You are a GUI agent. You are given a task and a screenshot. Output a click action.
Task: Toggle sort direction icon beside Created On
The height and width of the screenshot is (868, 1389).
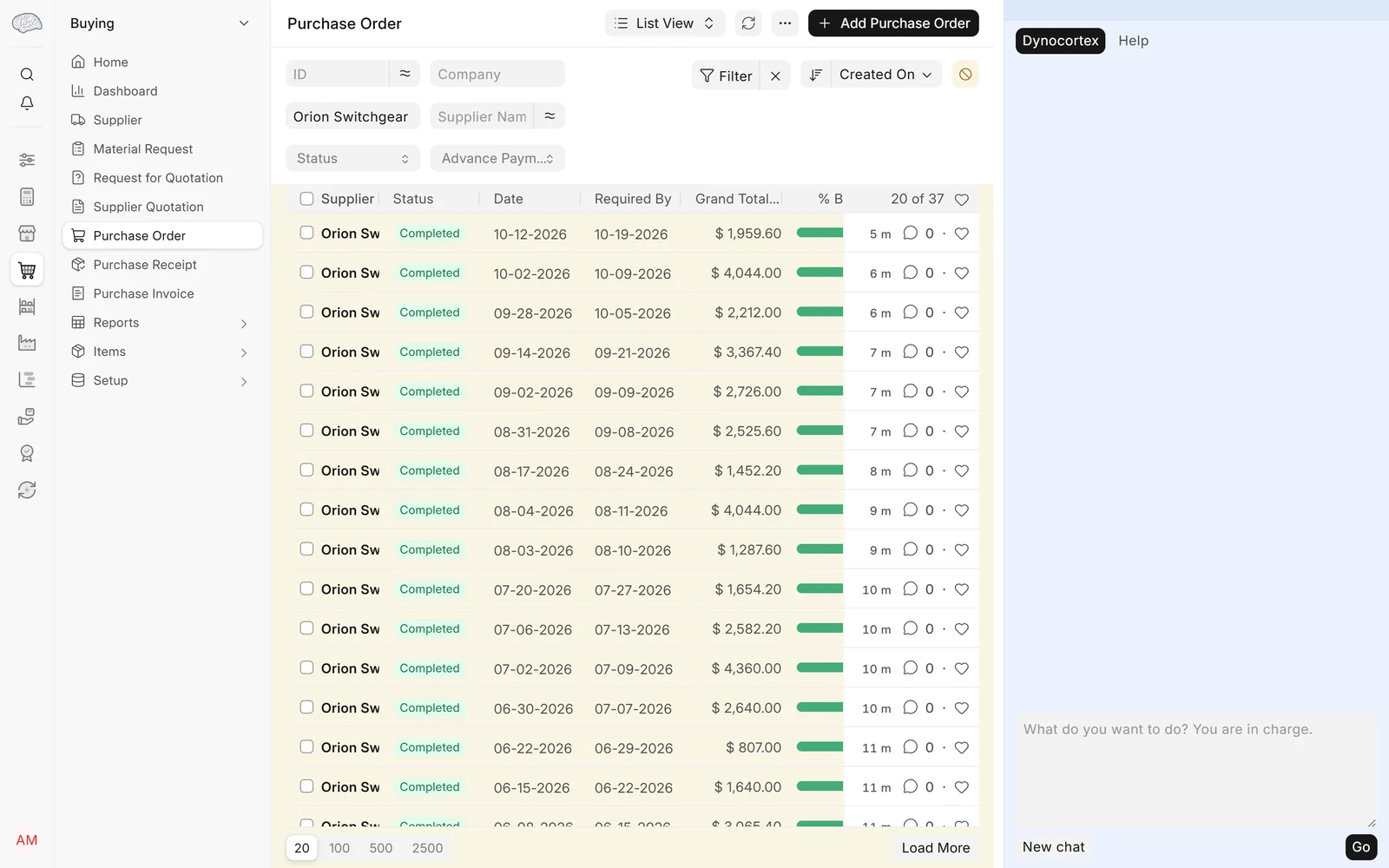point(815,75)
